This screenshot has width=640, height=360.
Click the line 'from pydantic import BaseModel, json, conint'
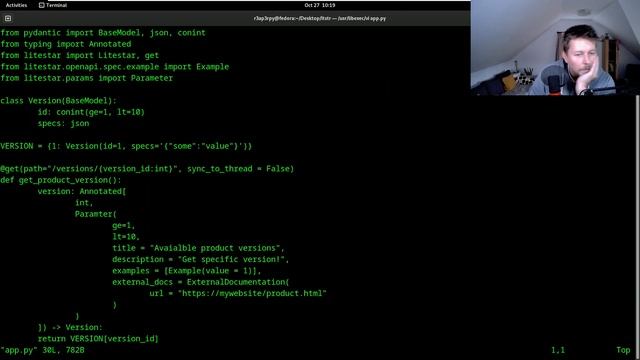[x=103, y=33]
